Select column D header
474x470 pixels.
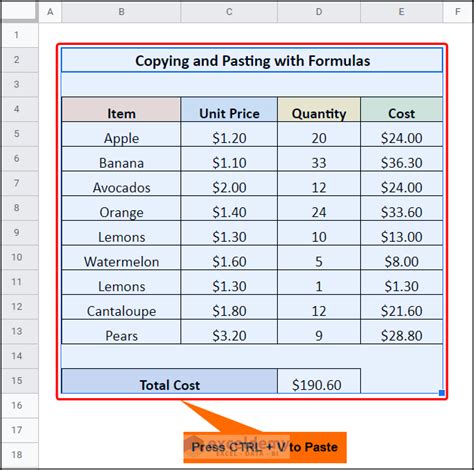pos(319,12)
